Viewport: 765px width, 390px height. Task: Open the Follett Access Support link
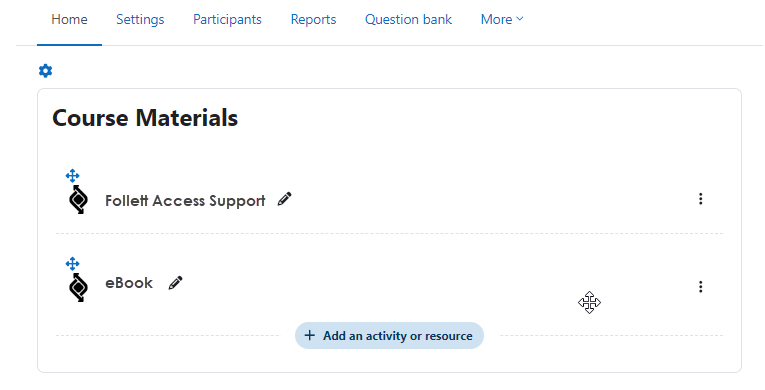click(x=185, y=201)
